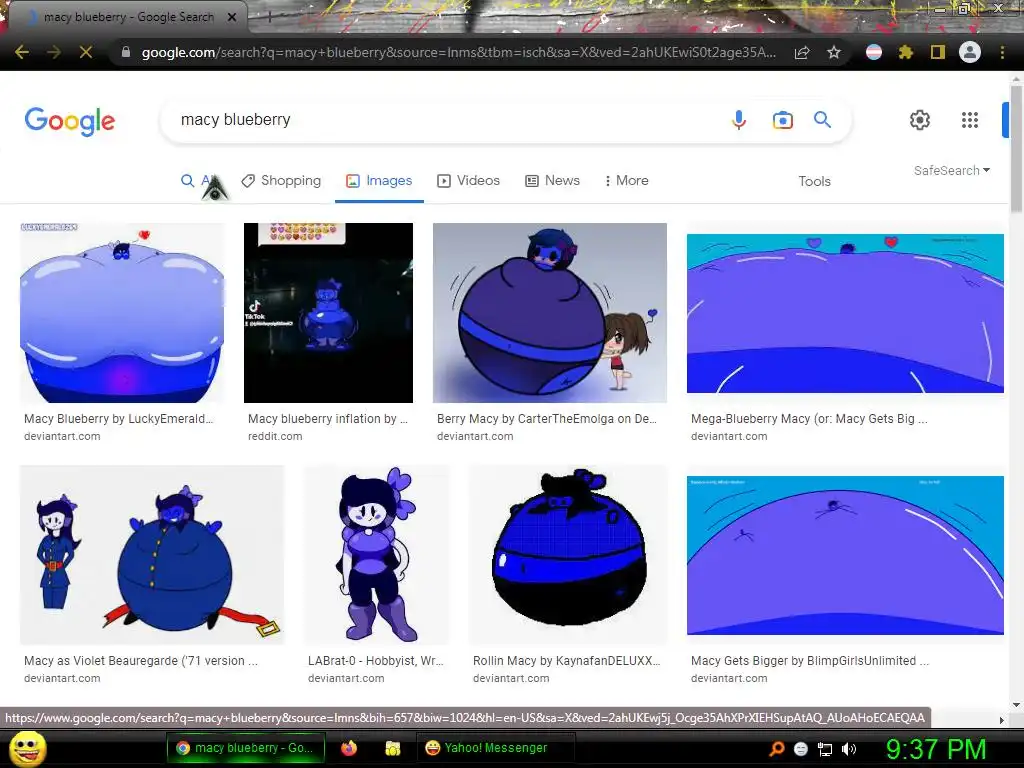
Task: Close the macy blueberry browser tab
Action: point(232,17)
